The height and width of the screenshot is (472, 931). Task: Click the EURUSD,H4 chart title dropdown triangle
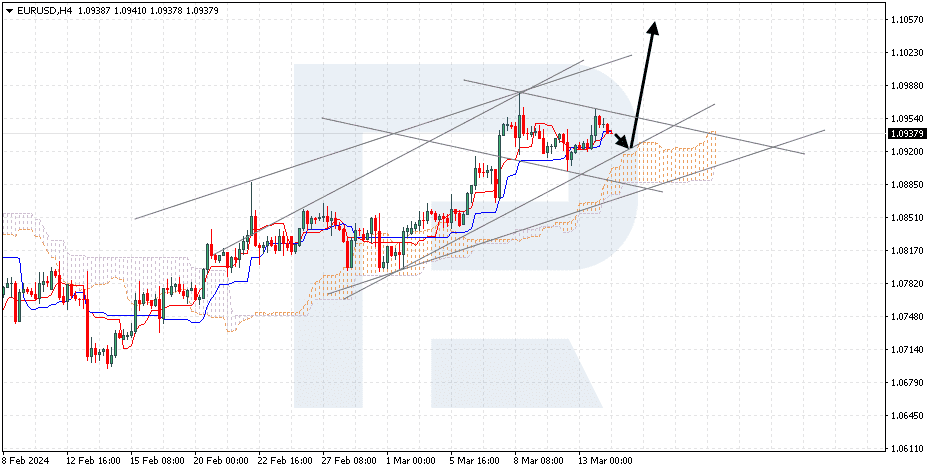pyautogui.click(x=9, y=11)
